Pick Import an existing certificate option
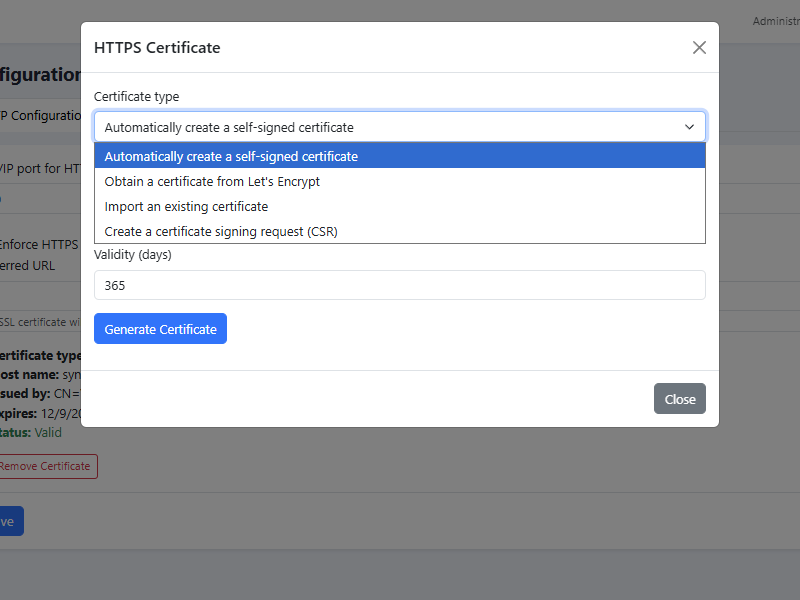 [x=399, y=206]
